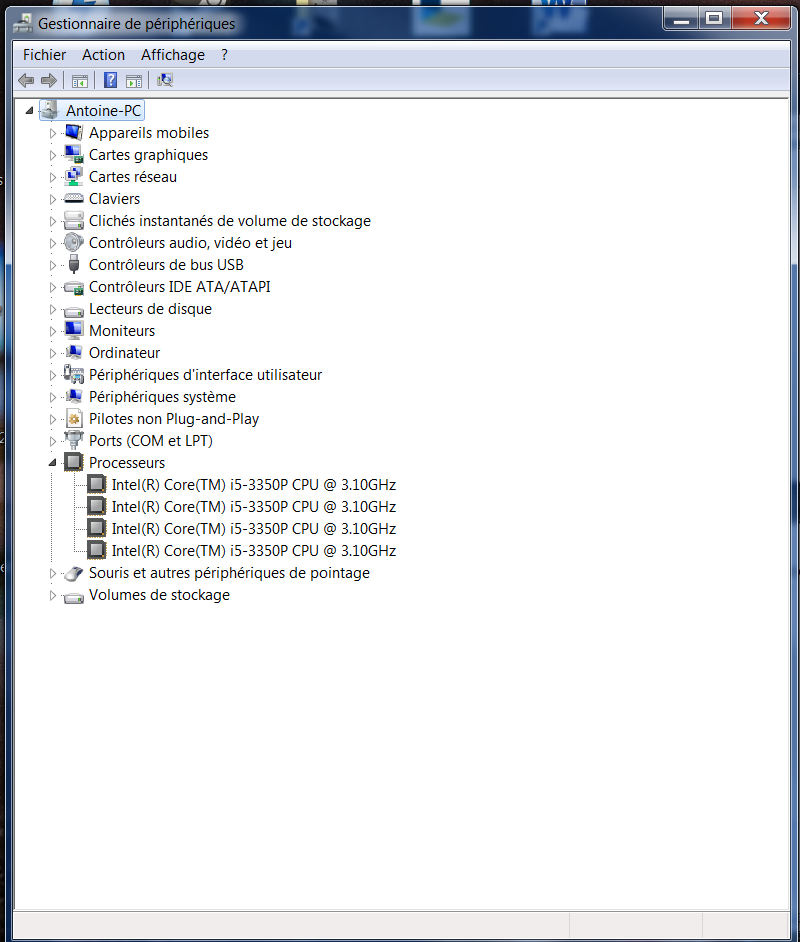Click the Show/Hide console tree toolbar icon
The width and height of the screenshot is (800, 942).
coord(79,81)
